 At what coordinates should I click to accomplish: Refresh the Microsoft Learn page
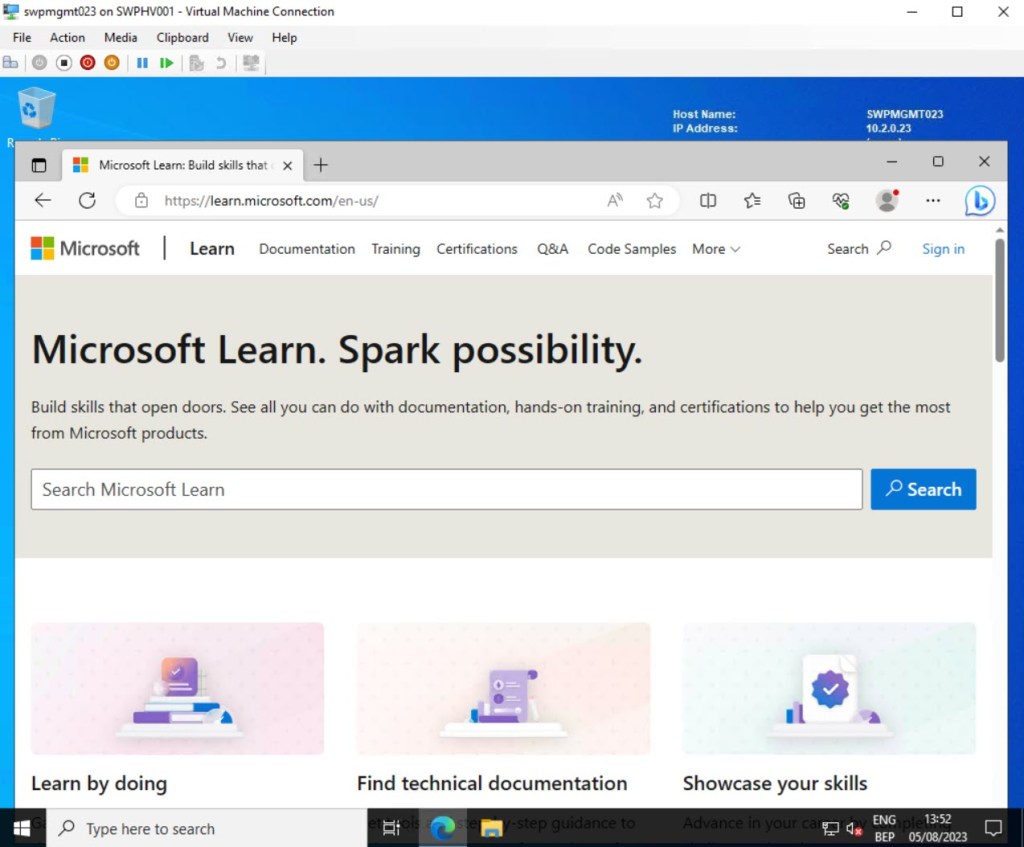87,201
